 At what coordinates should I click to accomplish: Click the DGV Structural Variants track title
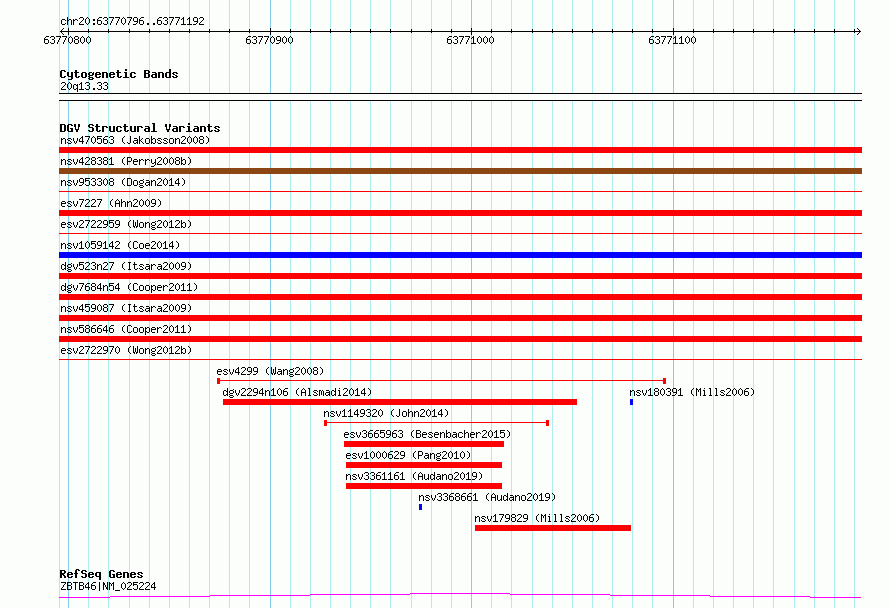click(140, 128)
